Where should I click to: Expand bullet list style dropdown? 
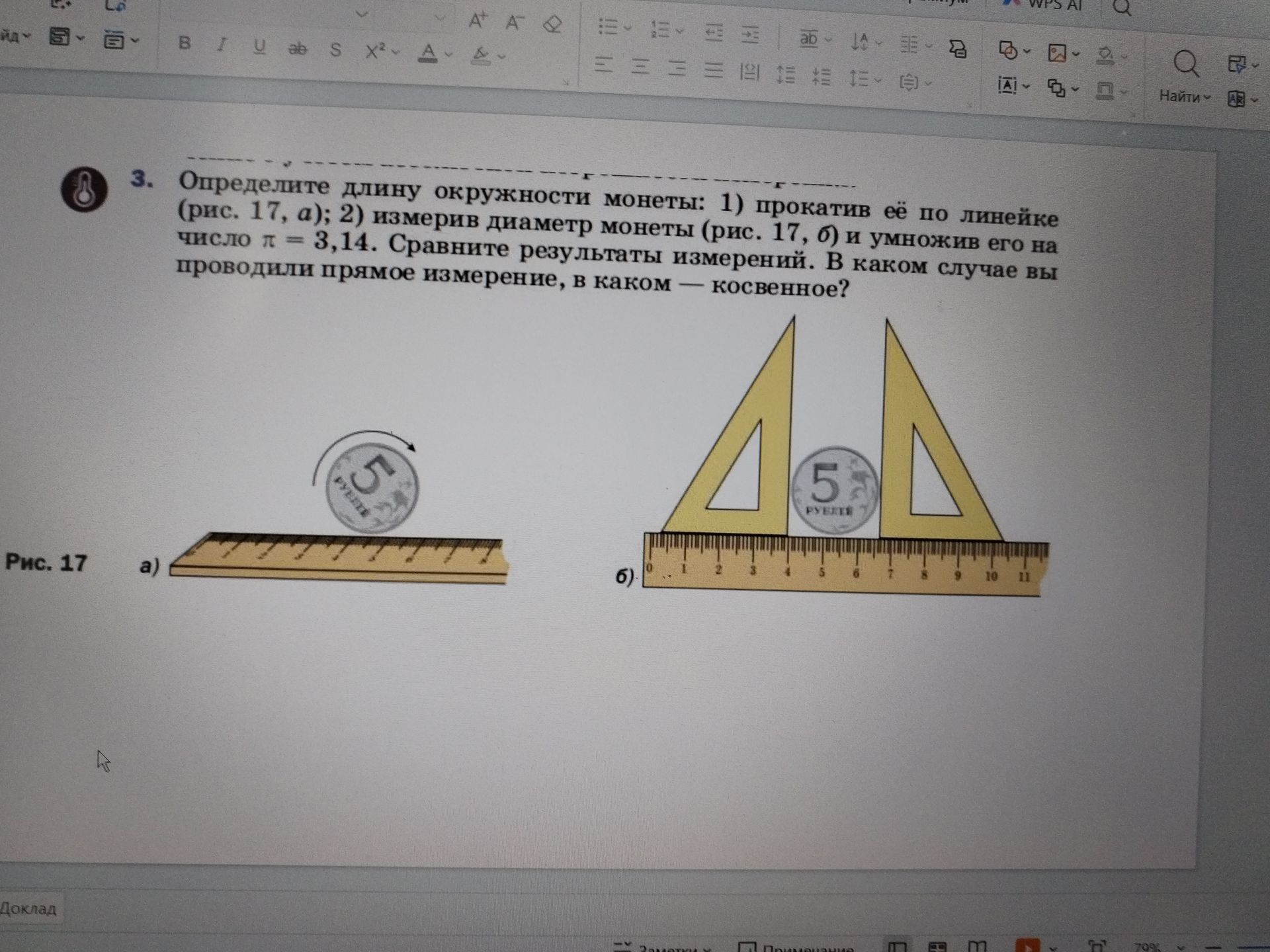coord(628,28)
